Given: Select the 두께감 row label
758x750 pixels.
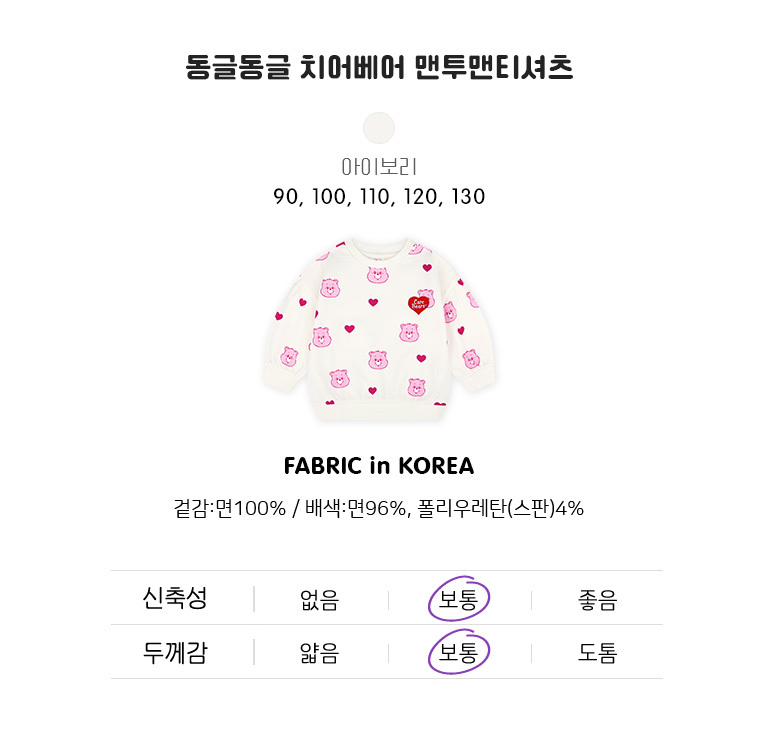Looking at the screenshot, I should click(175, 653).
